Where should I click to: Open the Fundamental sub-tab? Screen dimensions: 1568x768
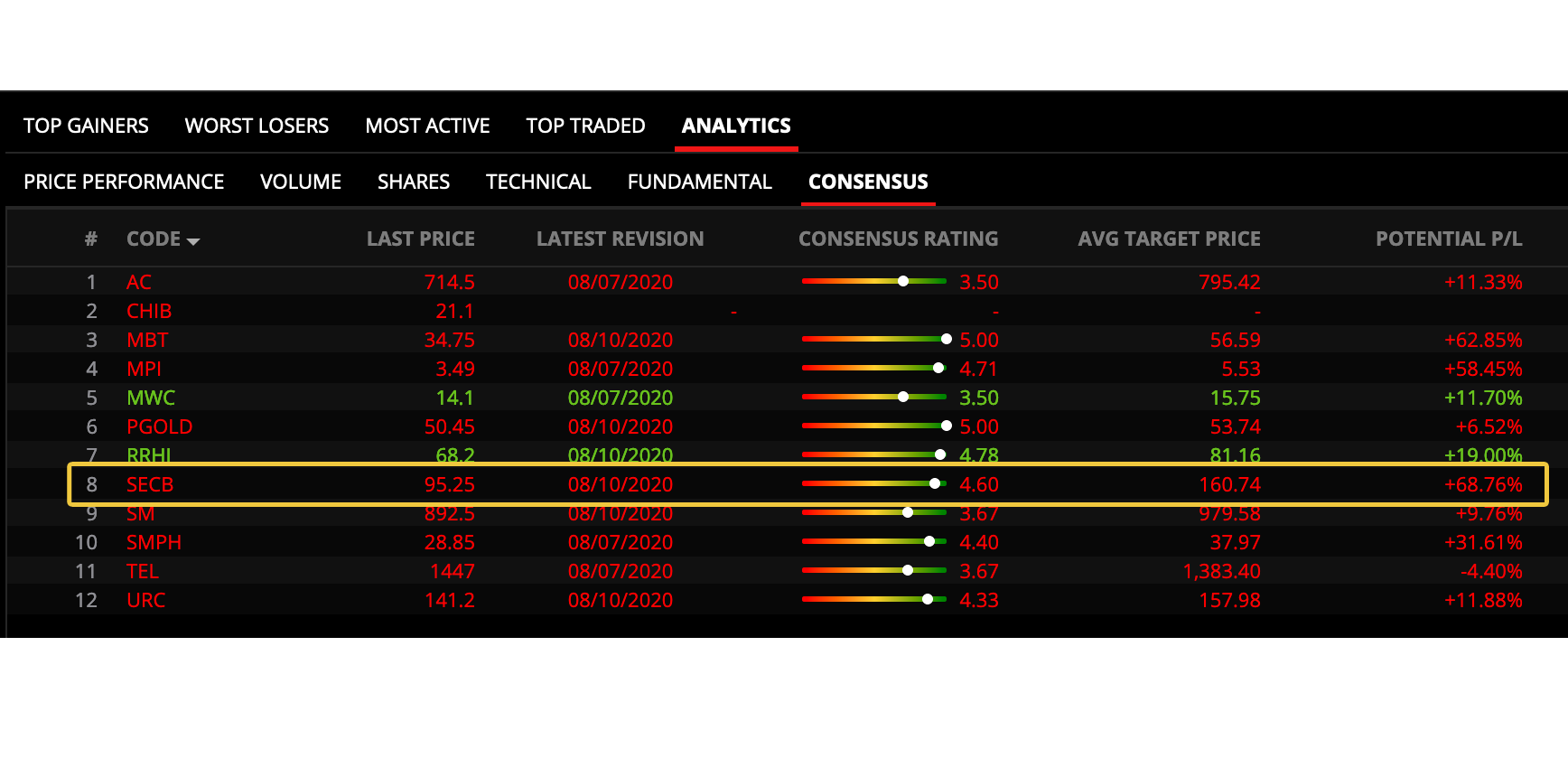click(700, 182)
